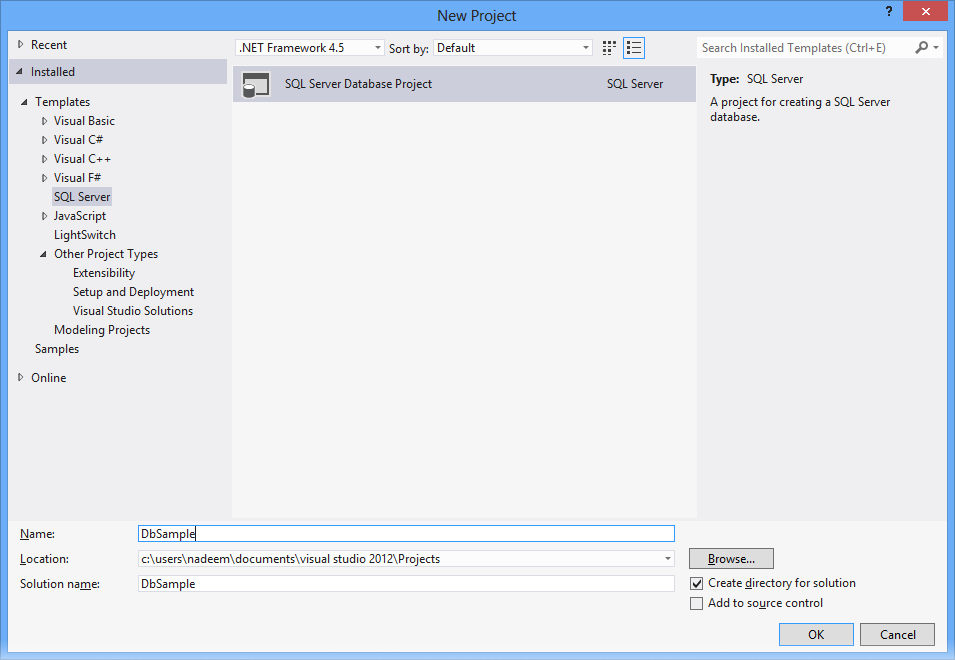Toggle Create directory for solution checkbox
The width and height of the screenshot is (955, 660).
click(696, 583)
